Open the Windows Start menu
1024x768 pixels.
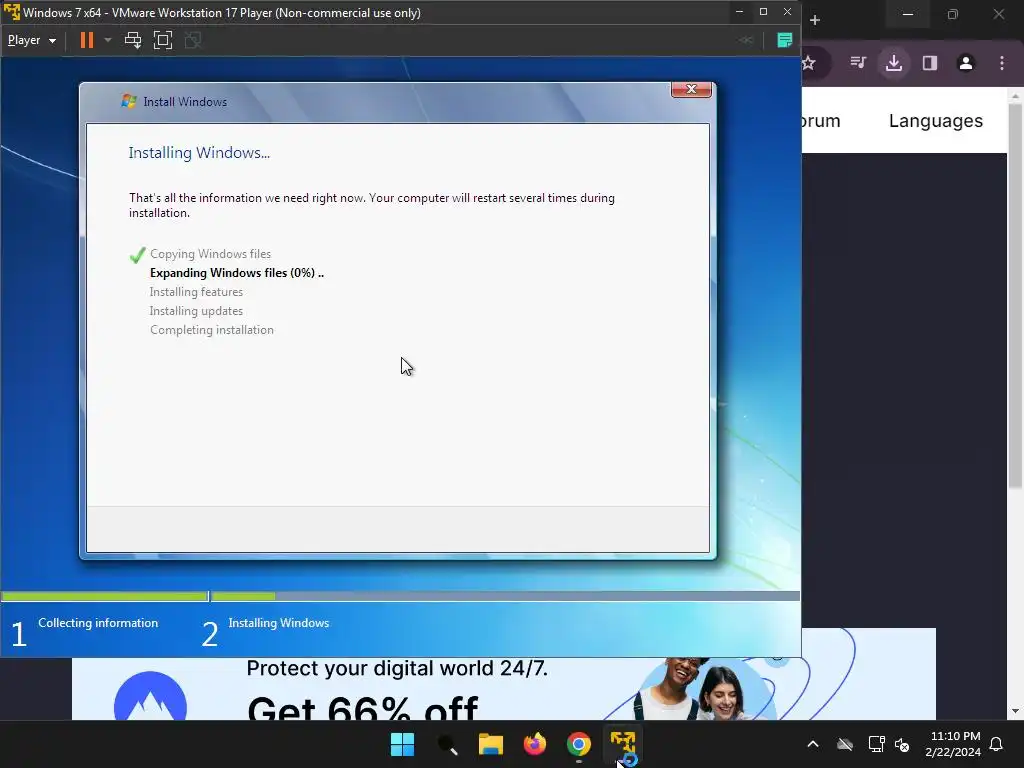[402, 744]
